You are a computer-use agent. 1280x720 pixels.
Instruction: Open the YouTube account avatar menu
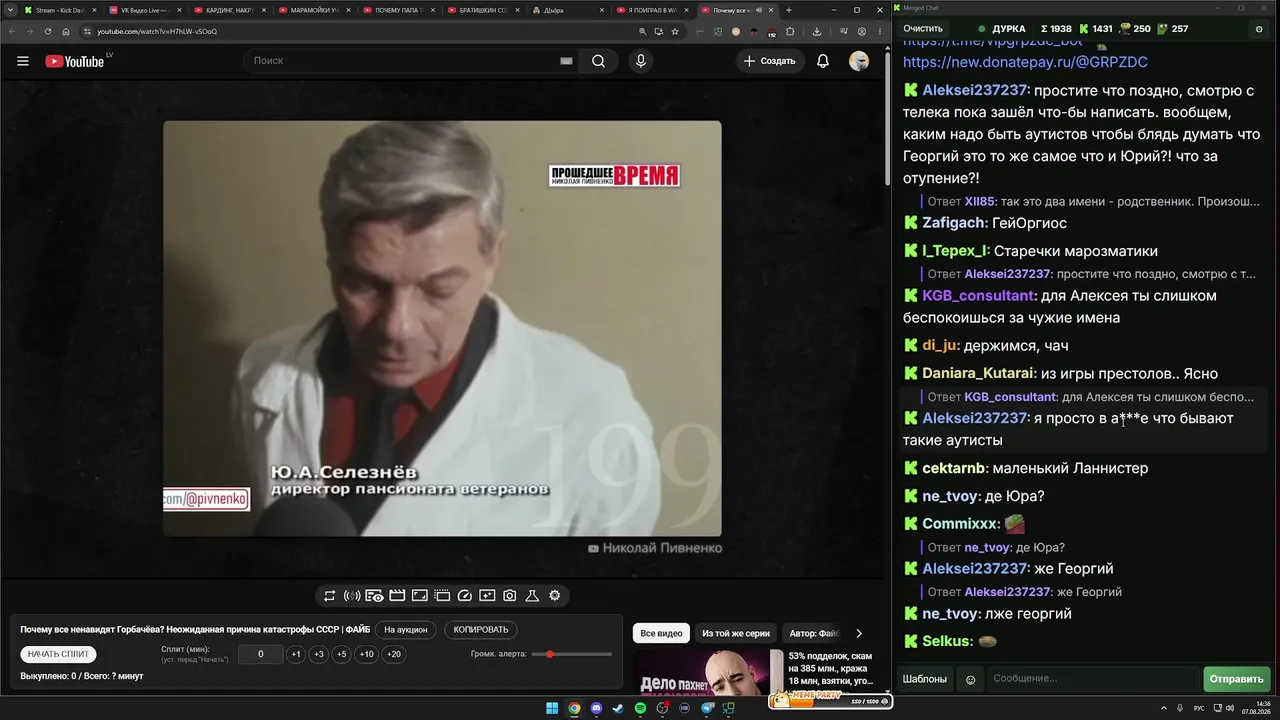pos(859,61)
